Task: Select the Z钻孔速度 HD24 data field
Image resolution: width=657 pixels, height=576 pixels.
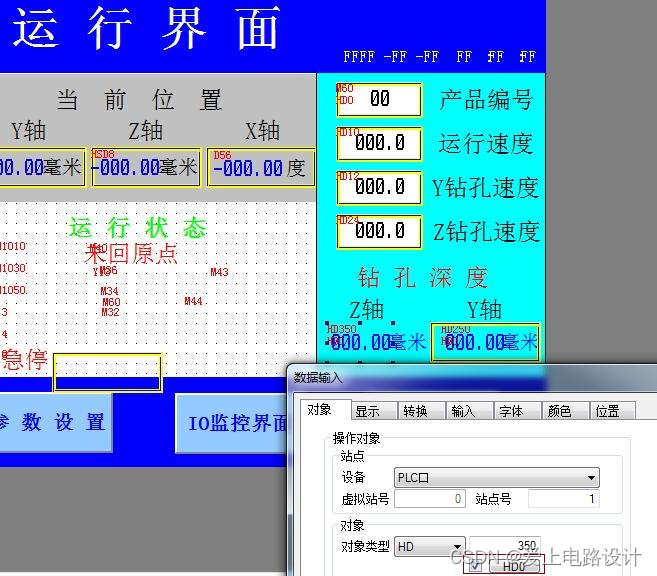Action: [x=378, y=232]
